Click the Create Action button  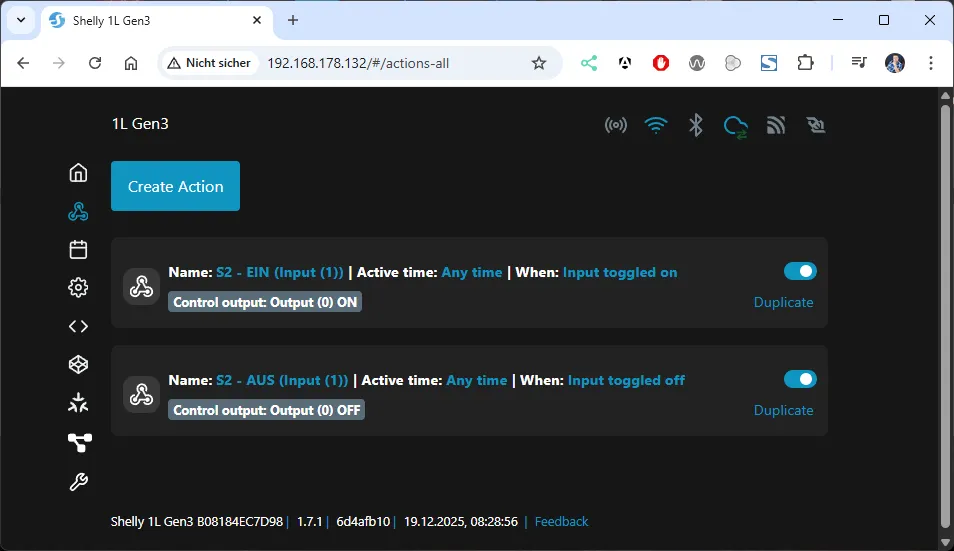pos(175,186)
